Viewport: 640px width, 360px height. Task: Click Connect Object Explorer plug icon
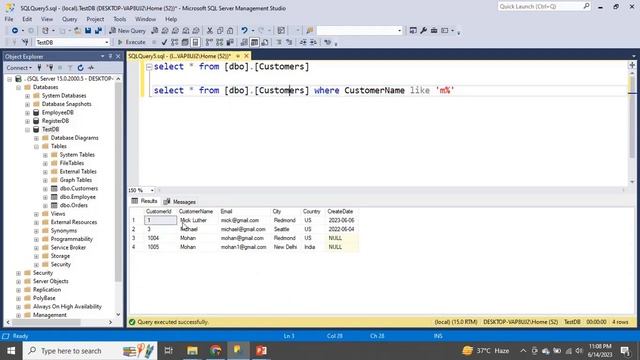click(40, 68)
